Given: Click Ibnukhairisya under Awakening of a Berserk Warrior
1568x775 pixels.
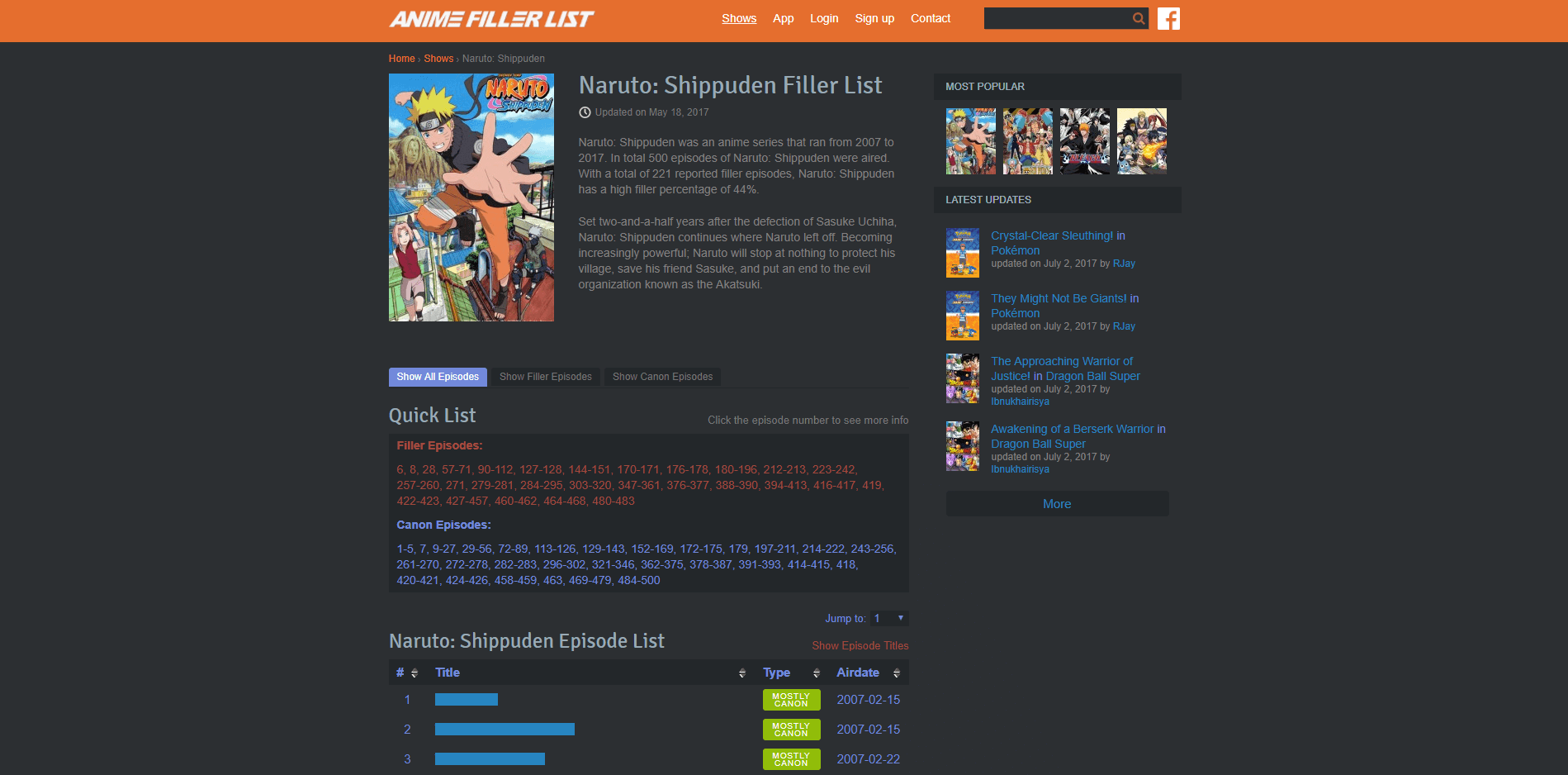Looking at the screenshot, I should pyautogui.click(x=1020, y=469).
